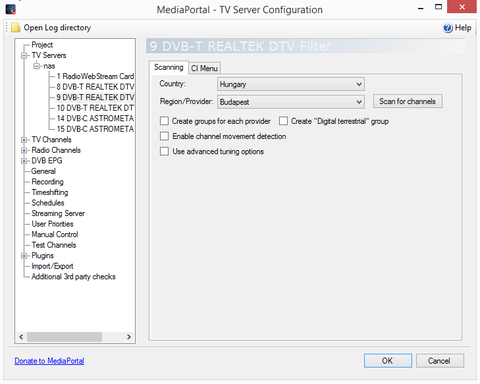Click tree scrollbar left arrow
This screenshot has width=480, height=384.
coord(21,337)
